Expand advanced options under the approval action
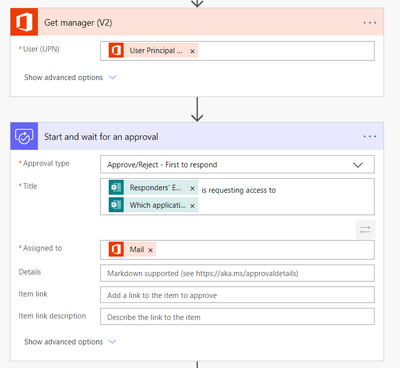400x368 pixels. [70, 342]
